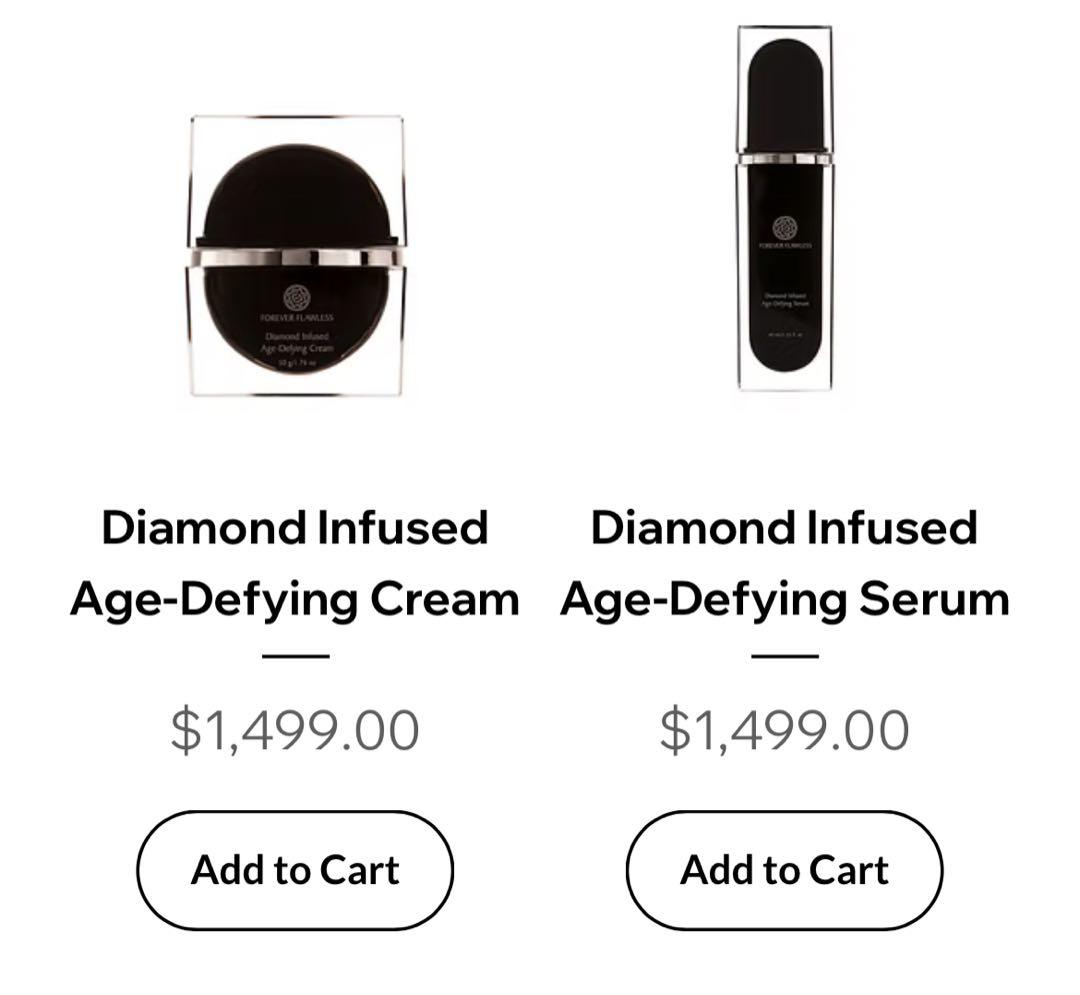Image resolution: width=1080 pixels, height=995 pixels.
Task: Add the Age-Defying Serum to cart
Action: (784, 870)
